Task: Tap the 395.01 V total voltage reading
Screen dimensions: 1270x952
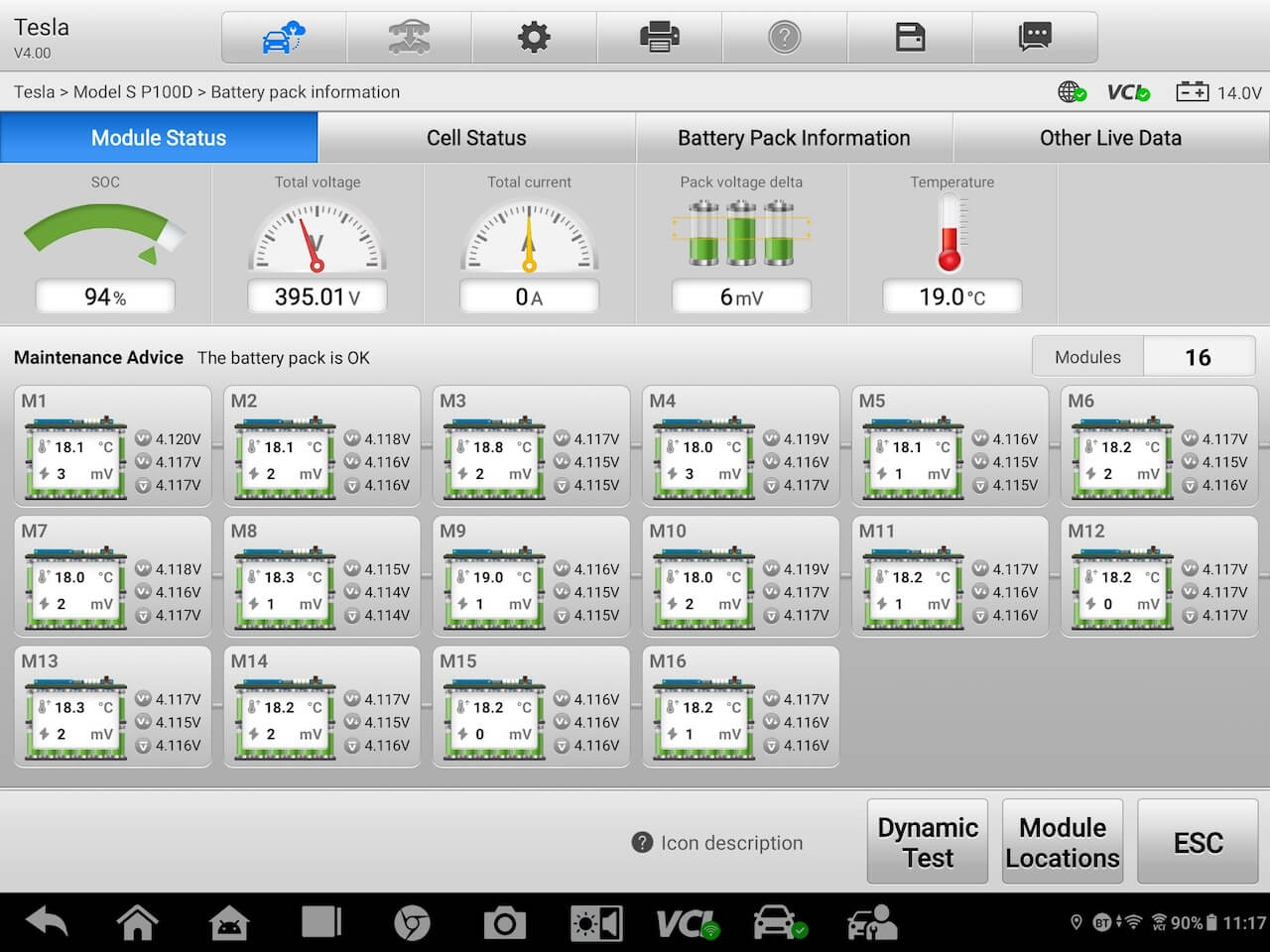Action: coord(317,297)
